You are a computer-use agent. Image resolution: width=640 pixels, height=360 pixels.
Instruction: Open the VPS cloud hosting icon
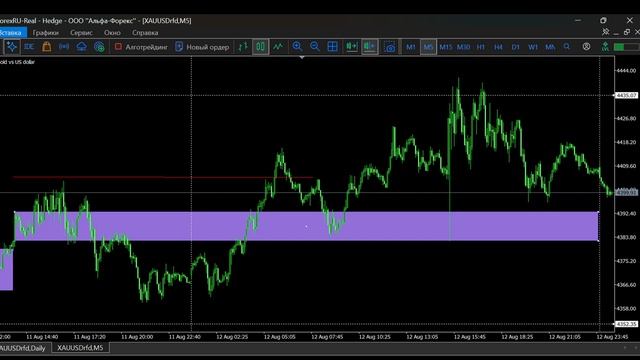pyautogui.click(x=82, y=47)
